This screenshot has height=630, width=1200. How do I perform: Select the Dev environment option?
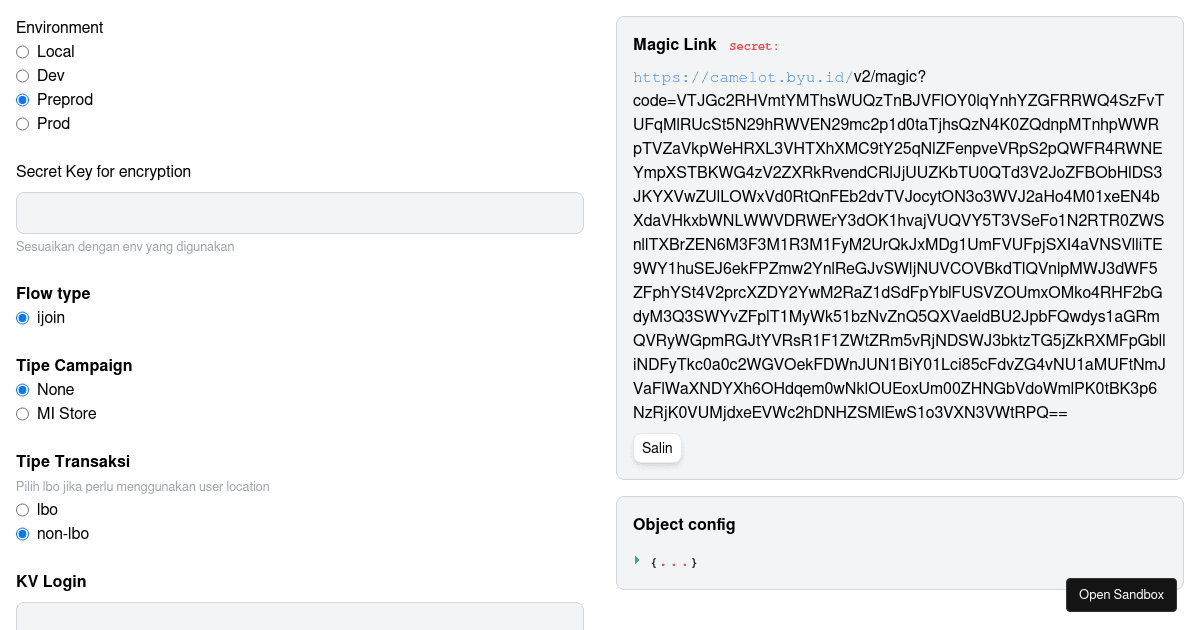click(22, 76)
